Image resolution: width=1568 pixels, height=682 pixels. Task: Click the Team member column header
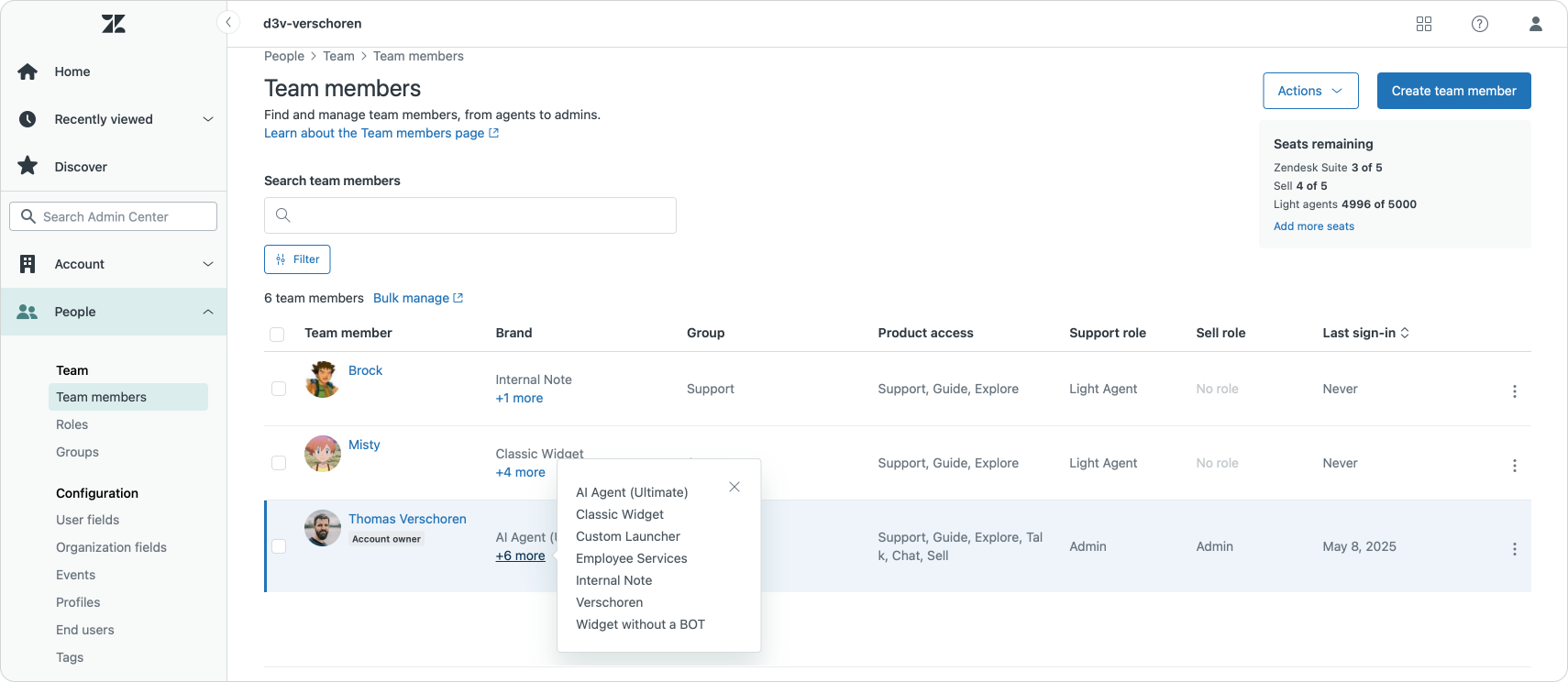click(348, 333)
